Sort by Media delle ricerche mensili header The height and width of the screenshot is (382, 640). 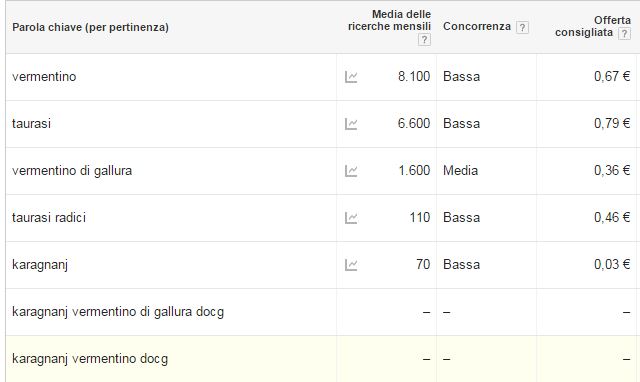click(x=389, y=20)
